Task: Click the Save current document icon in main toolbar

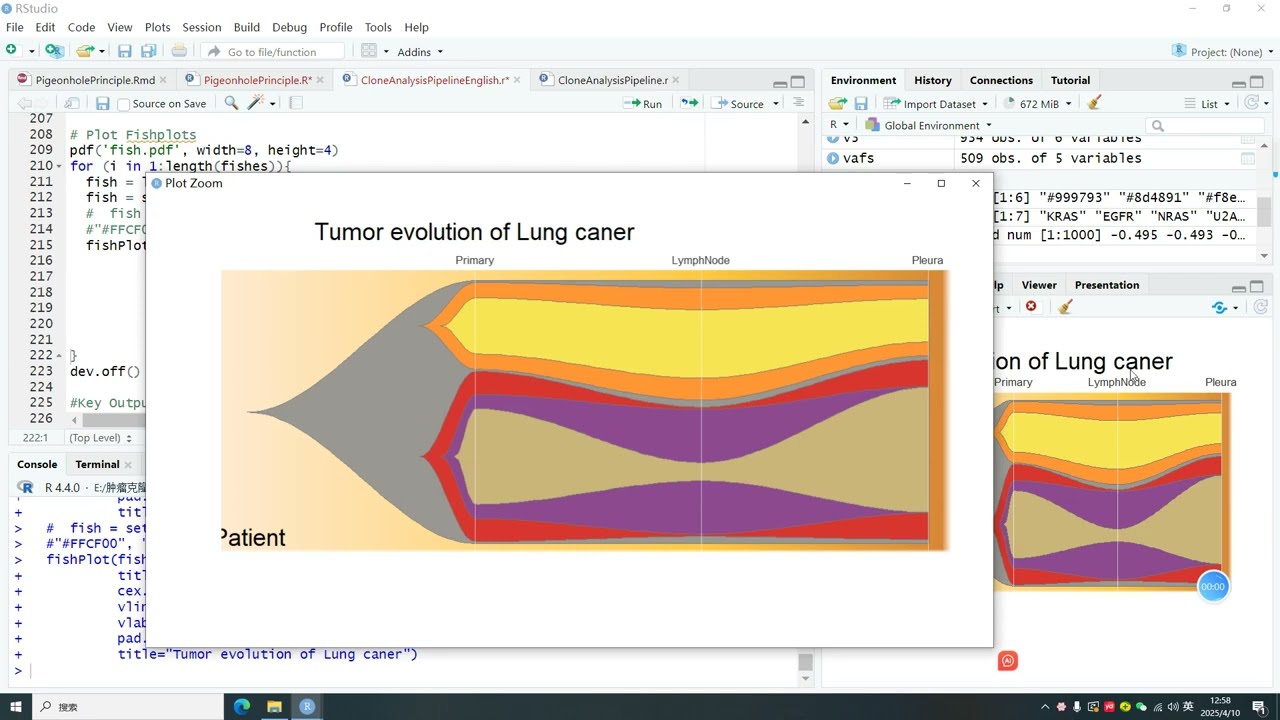Action: click(x=124, y=51)
